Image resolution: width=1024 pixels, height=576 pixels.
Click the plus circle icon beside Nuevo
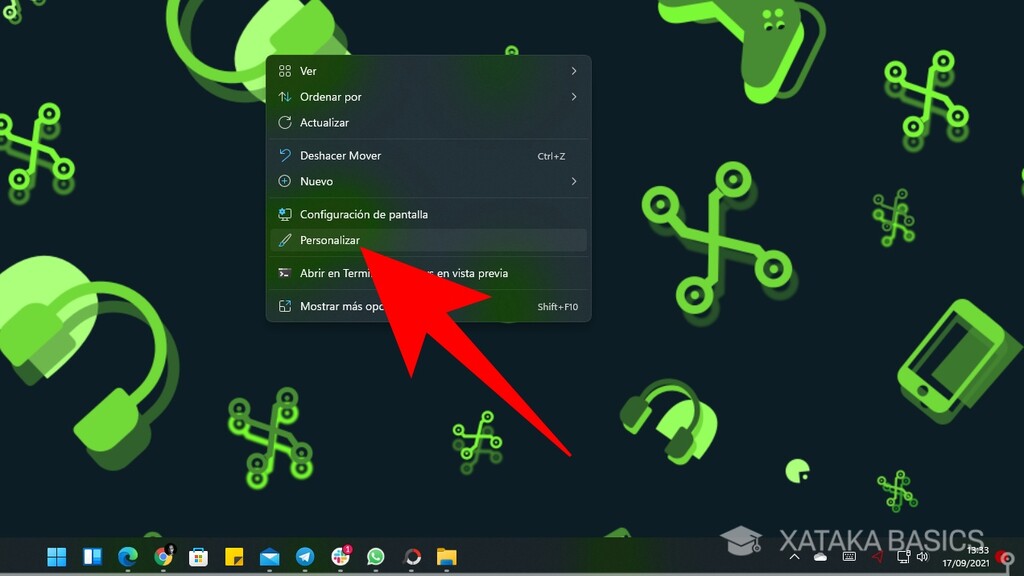285,181
